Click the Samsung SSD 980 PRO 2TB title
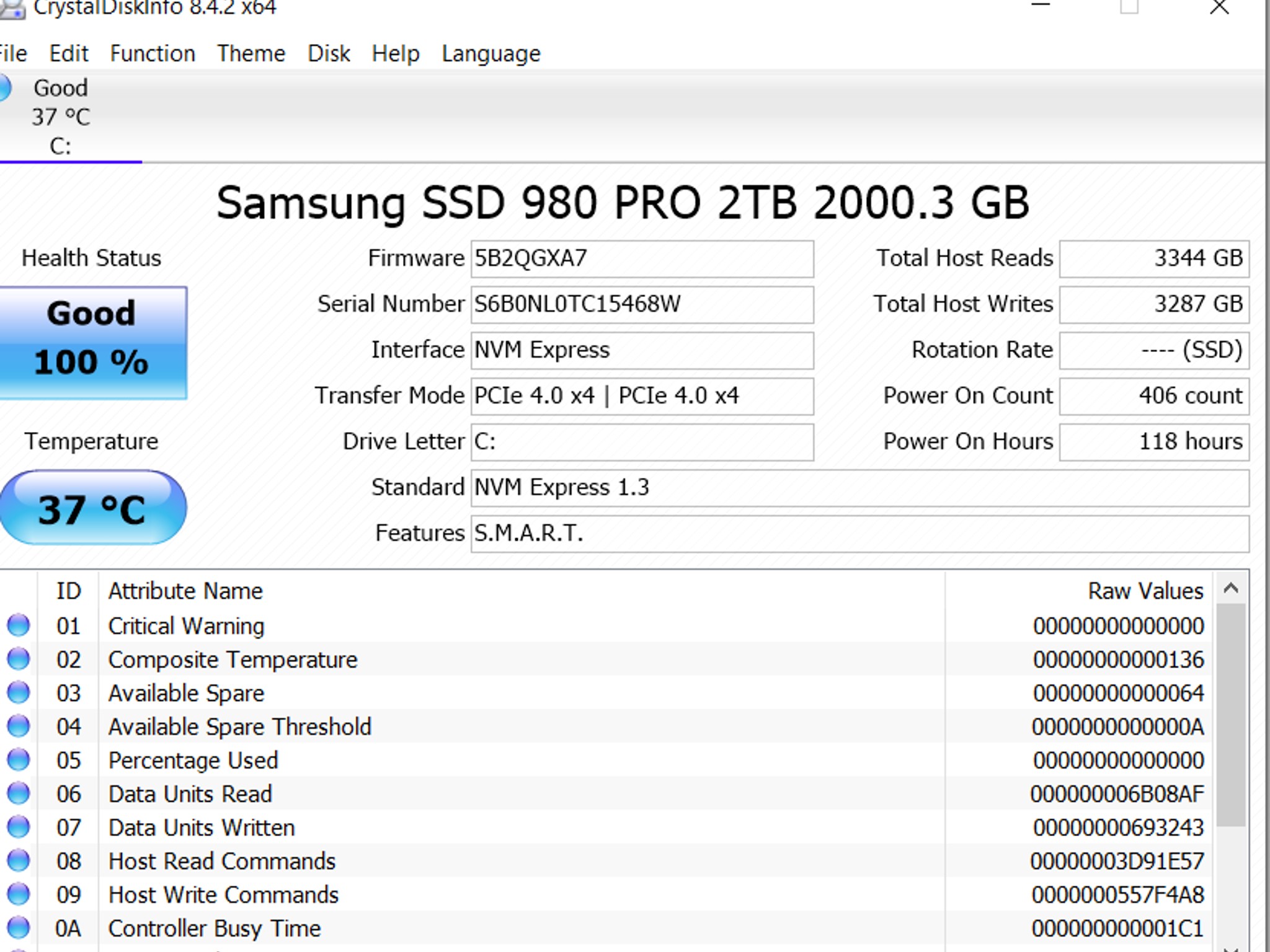The height and width of the screenshot is (952, 1270). point(623,203)
